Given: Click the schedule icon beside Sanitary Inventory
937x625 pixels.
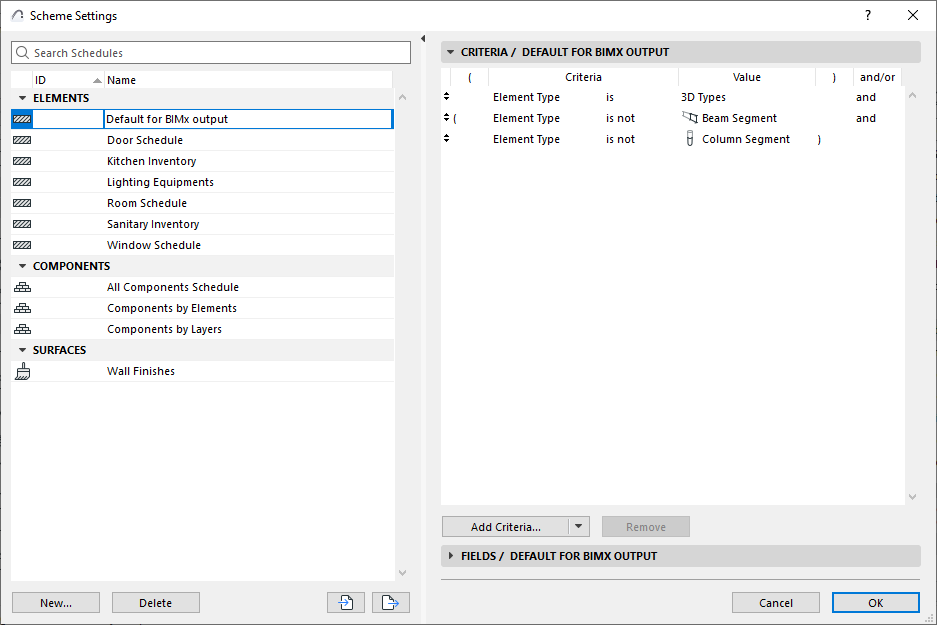Looking at the screenshot, I should click(22, 224).
